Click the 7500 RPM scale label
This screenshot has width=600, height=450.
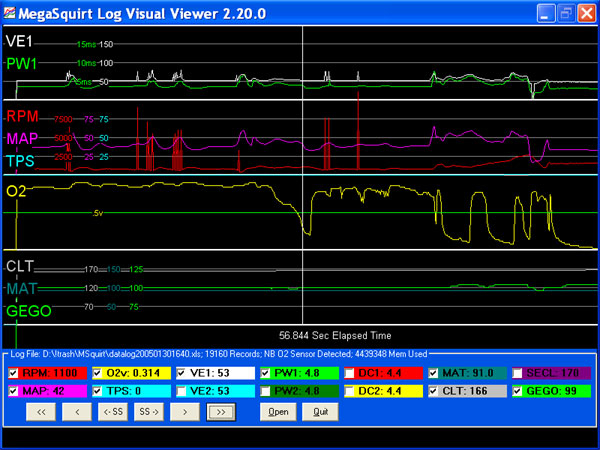click(x=63, y=119)
